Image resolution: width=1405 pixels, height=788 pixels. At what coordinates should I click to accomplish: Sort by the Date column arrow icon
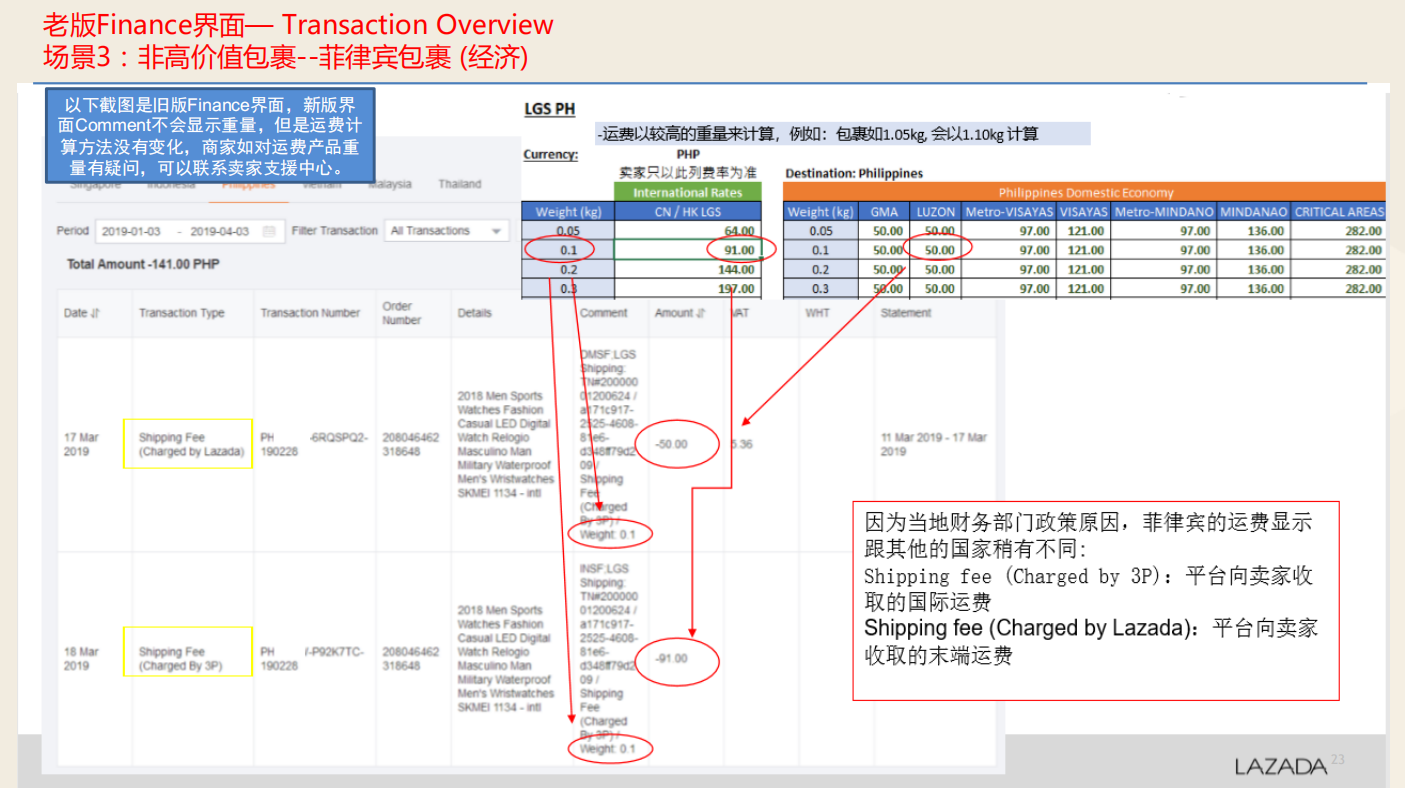pyautogui.click(x=96, y=313)
